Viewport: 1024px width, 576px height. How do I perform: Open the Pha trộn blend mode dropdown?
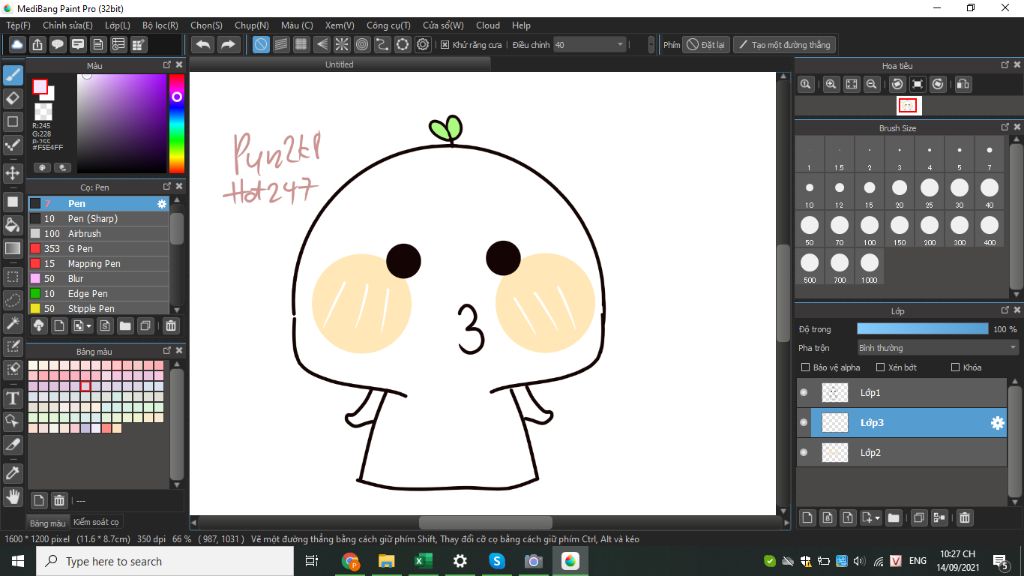[x=937, y=348]
